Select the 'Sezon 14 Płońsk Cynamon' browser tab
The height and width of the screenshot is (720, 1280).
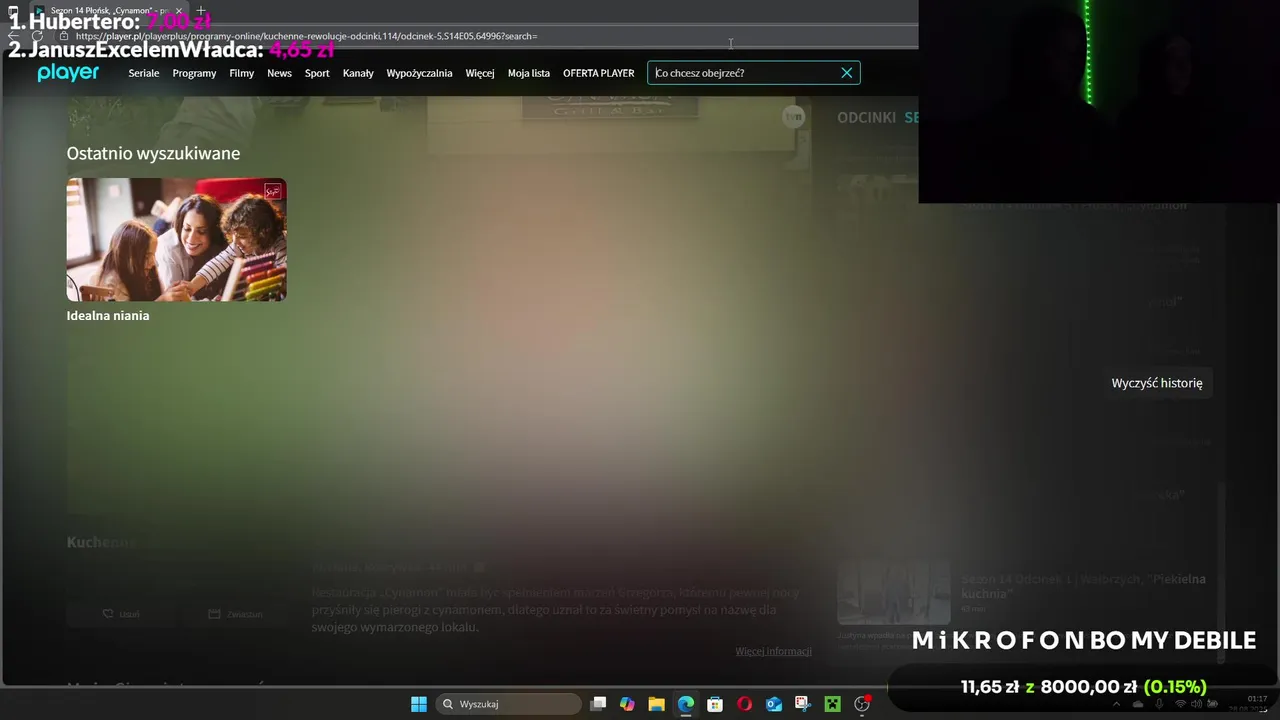coord(108,10)
